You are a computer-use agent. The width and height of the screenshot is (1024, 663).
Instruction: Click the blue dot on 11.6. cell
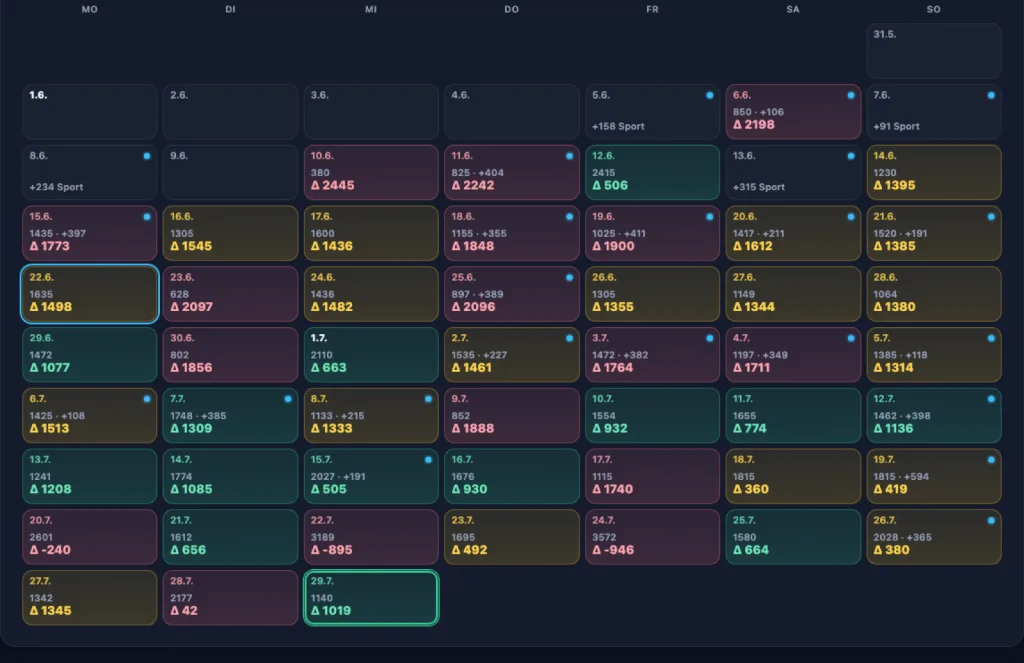point(569,156)
